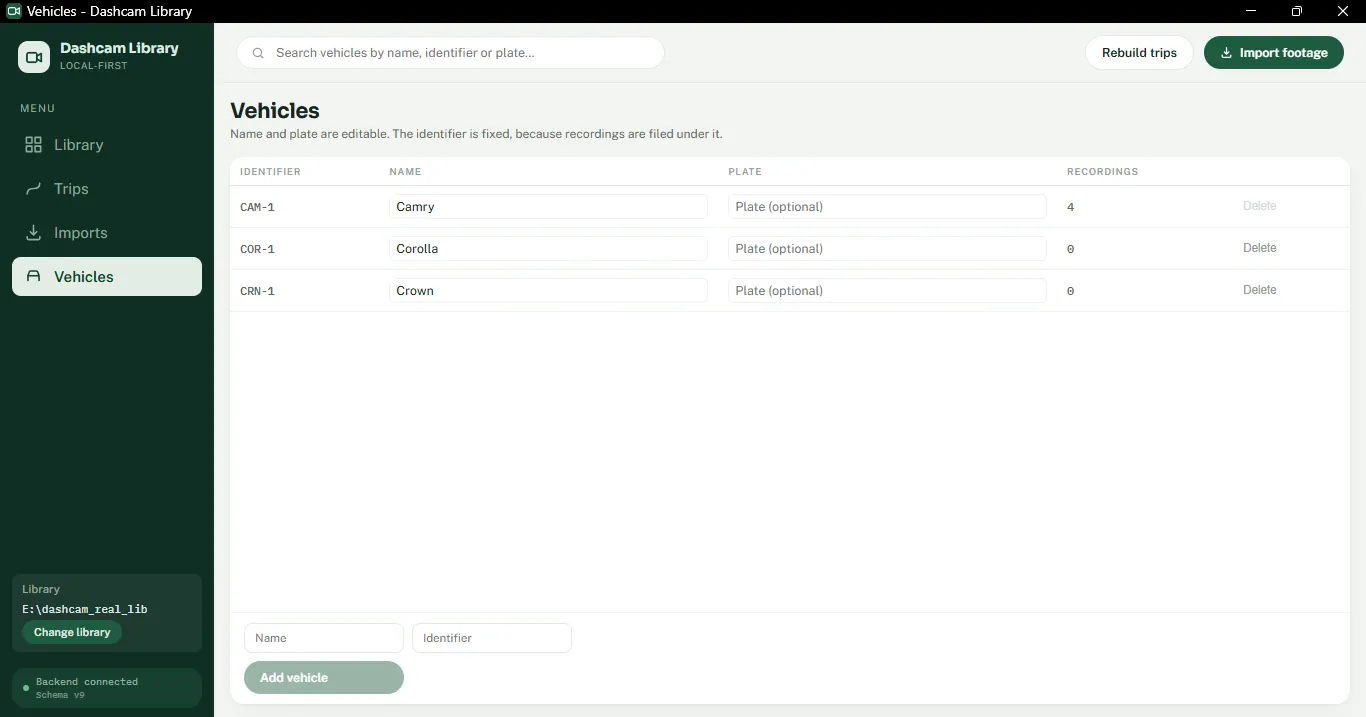
Task: Maximize the Dashcam Library window
Action: click(1297, 11)
